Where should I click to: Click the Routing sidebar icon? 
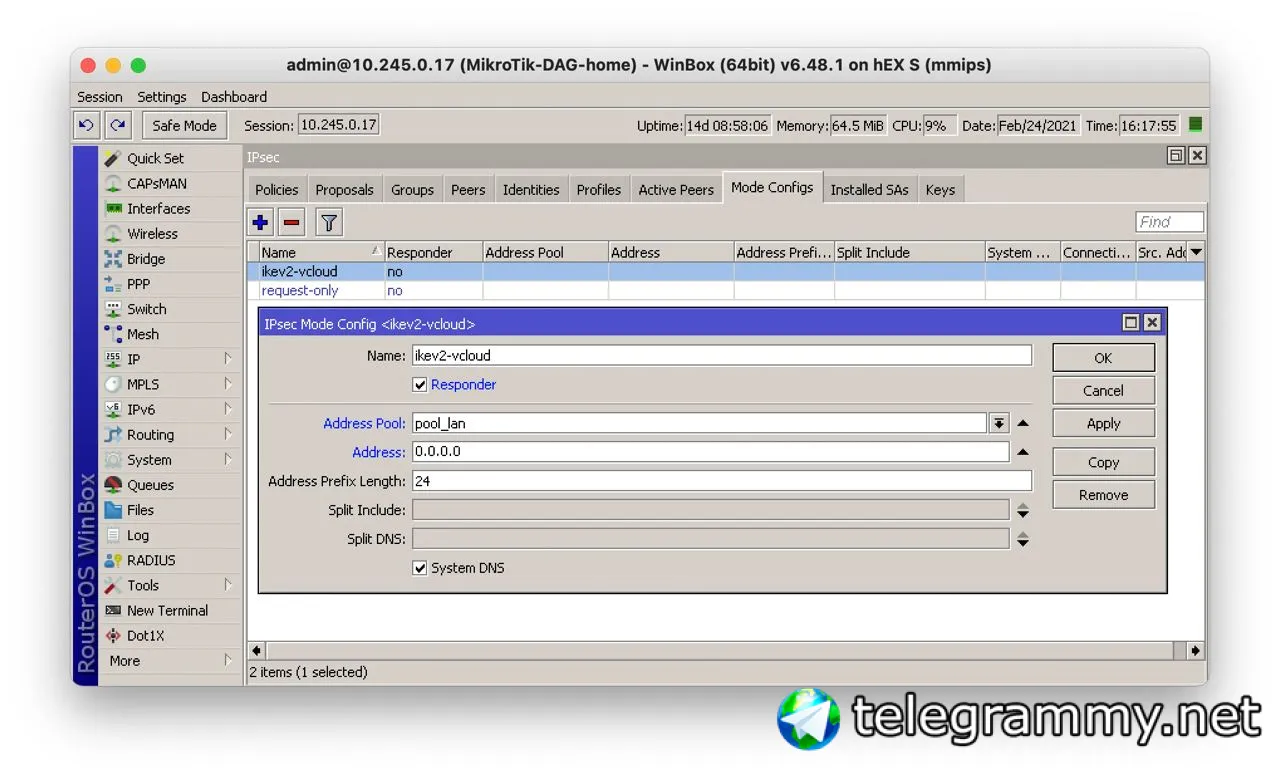click(x=114, y=435)
